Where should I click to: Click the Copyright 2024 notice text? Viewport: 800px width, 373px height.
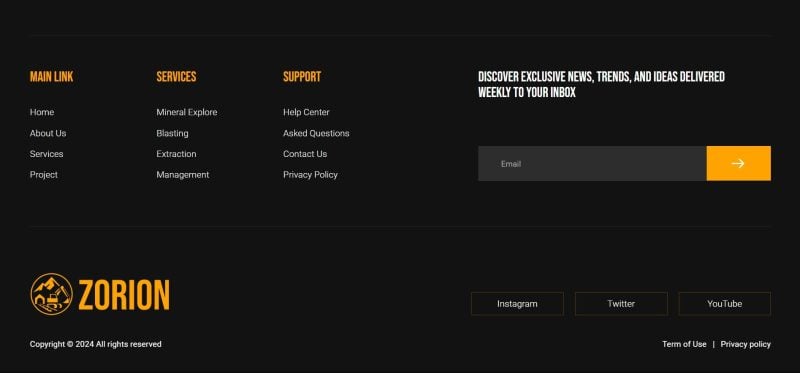pos(95,344)
